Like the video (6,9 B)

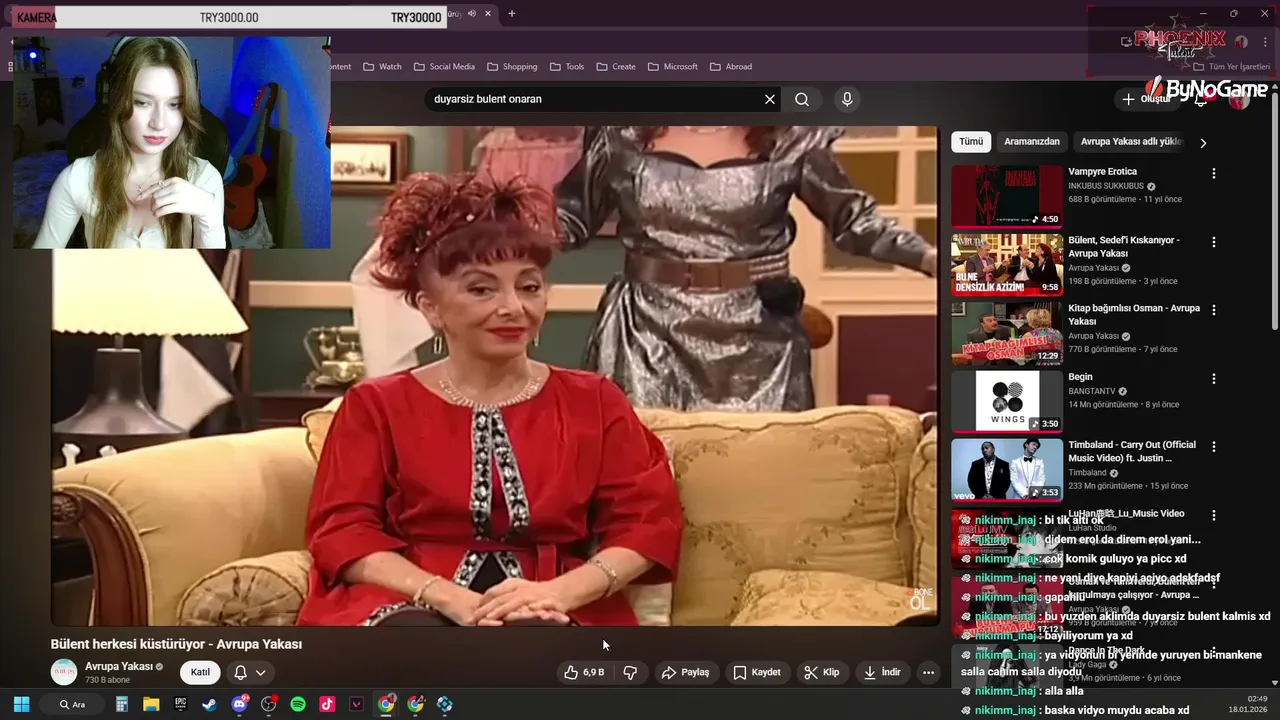coord(585,672)
